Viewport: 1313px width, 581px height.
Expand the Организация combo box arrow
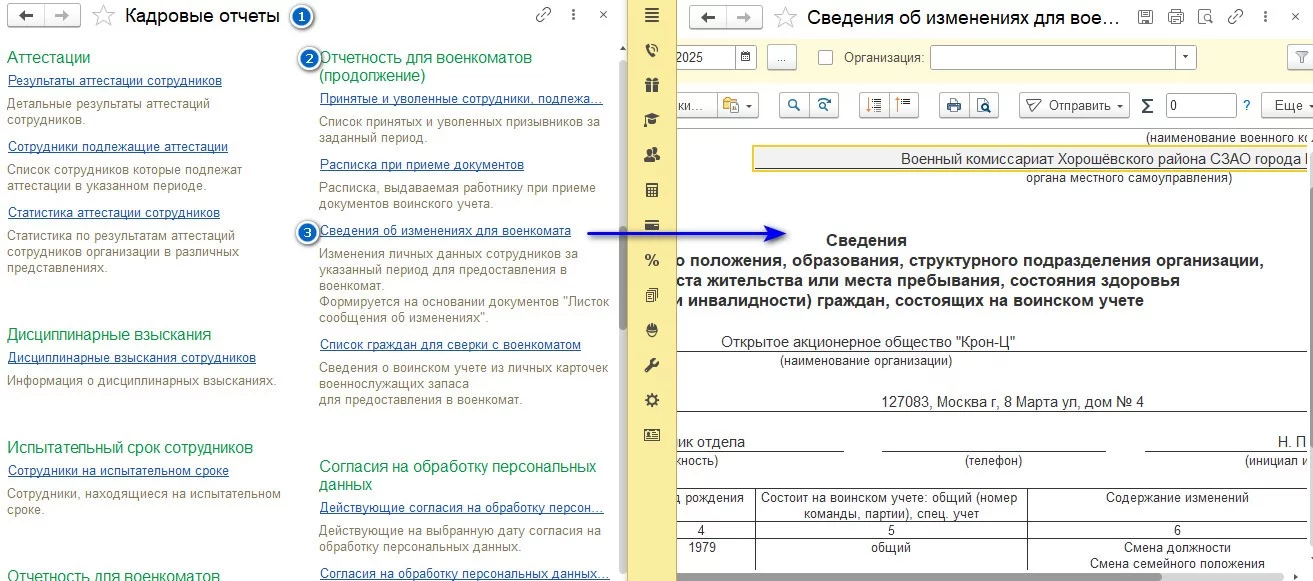1185,57
